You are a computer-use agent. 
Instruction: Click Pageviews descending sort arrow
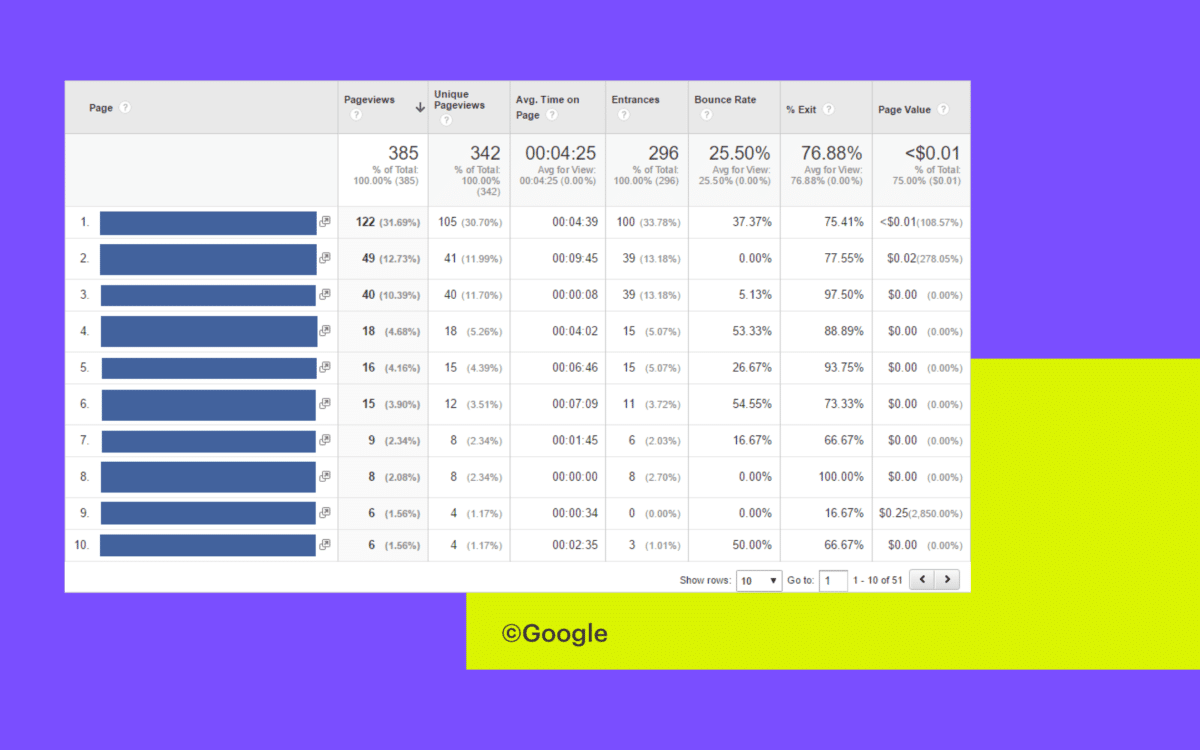420,107
